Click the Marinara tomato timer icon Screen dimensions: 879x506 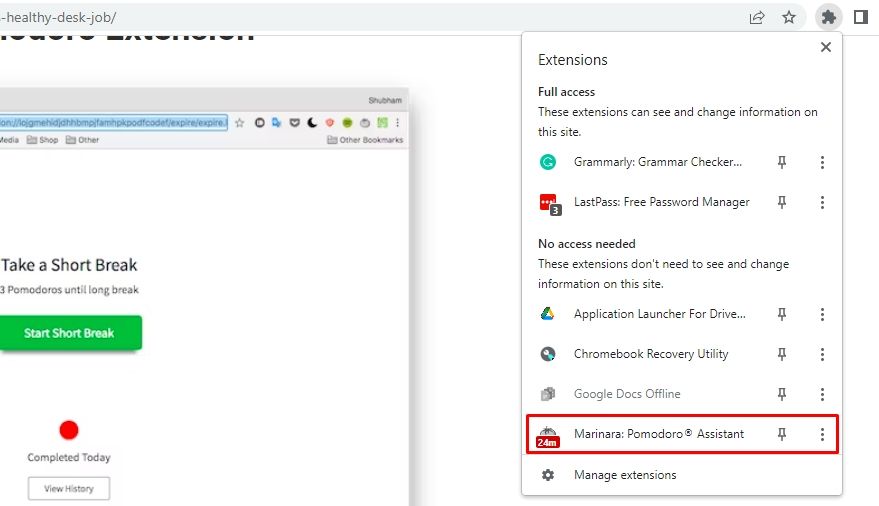click(x=548, y=436)
